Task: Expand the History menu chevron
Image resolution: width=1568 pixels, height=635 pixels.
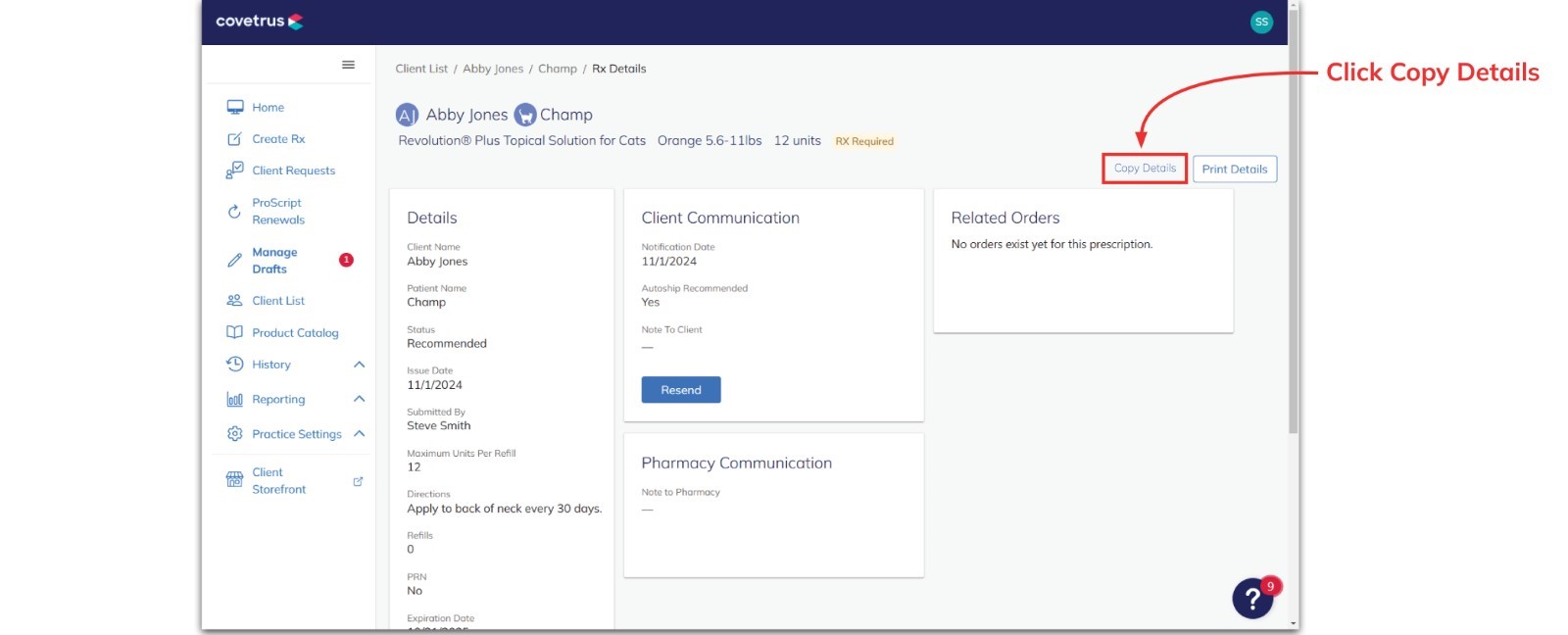Action: point(359,365)
